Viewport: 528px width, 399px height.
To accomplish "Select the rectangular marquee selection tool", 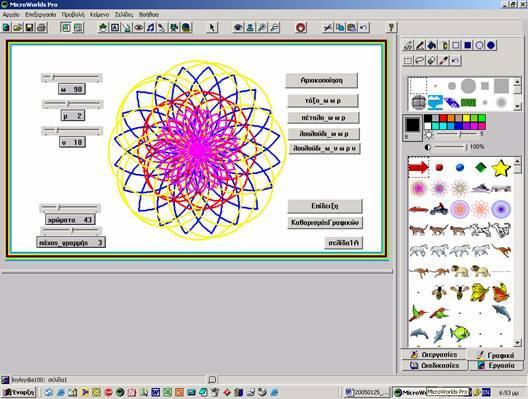I will pyautogui.click(x=408, y=61).
